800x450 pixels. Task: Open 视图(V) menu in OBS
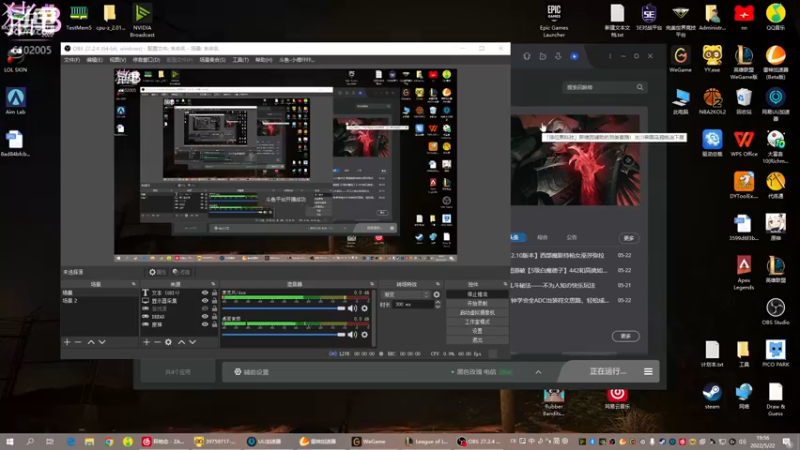118,60
